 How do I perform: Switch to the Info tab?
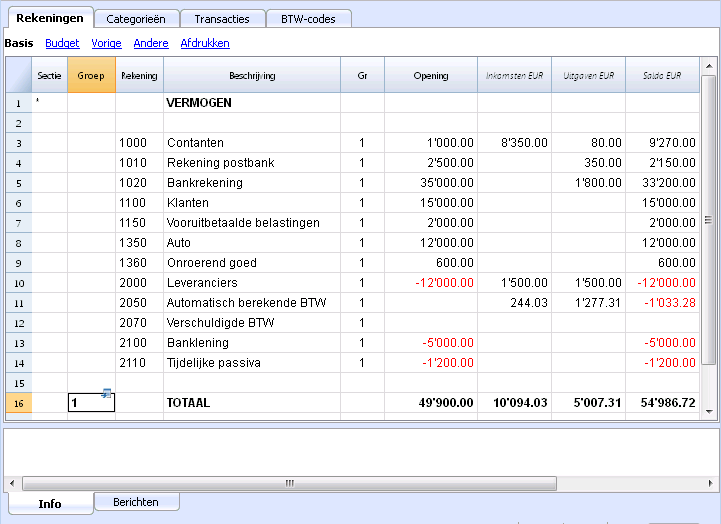[x=50, y=504]
